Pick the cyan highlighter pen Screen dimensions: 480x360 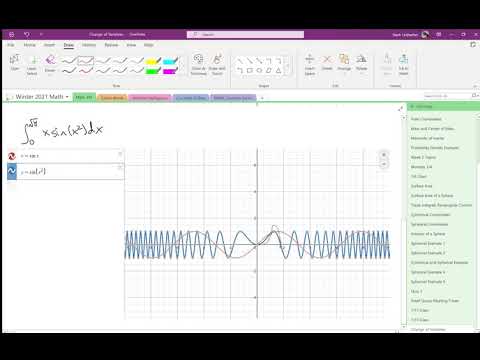coord(170,61)
